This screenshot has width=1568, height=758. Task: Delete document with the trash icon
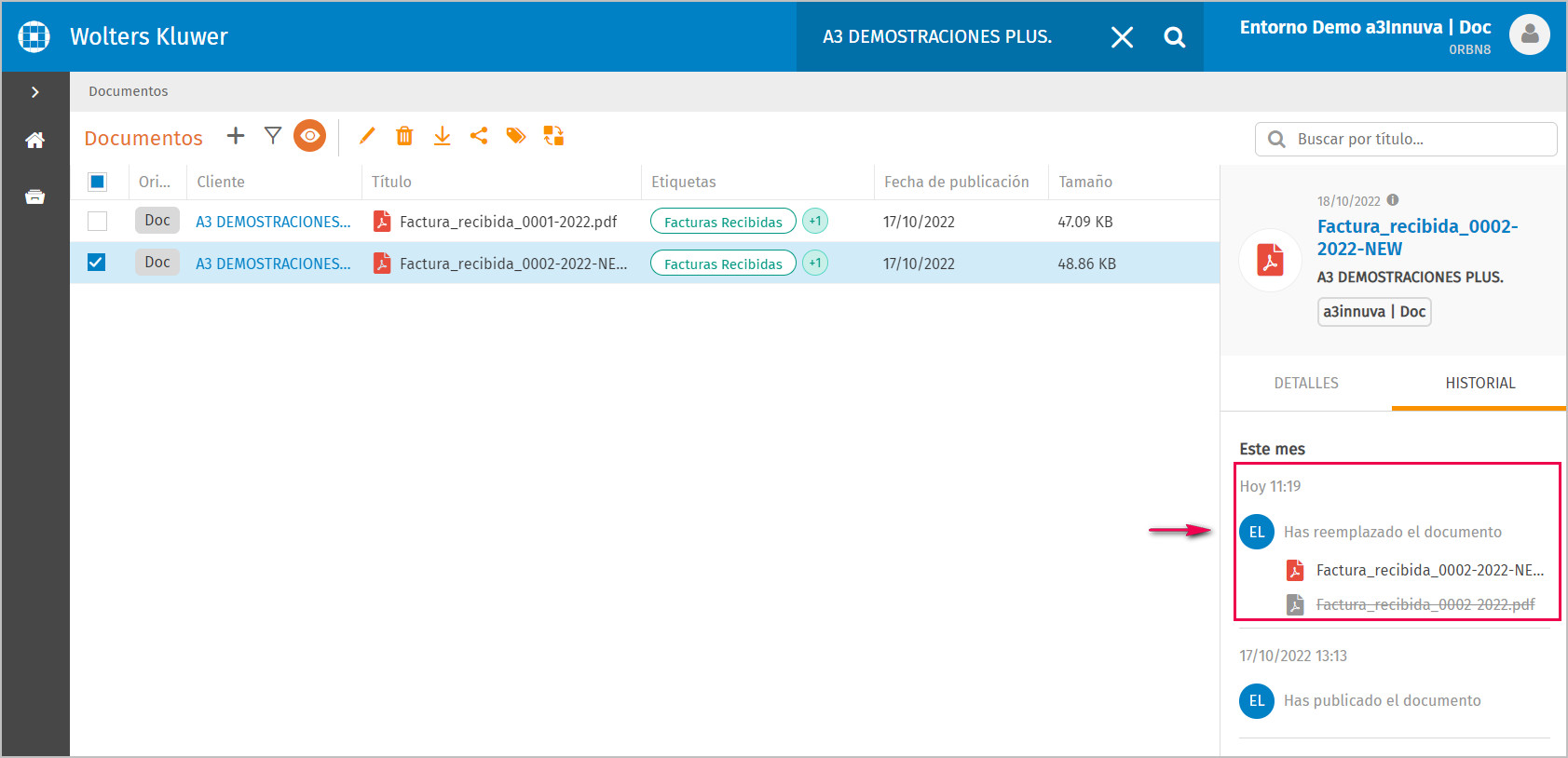point(404,136)
